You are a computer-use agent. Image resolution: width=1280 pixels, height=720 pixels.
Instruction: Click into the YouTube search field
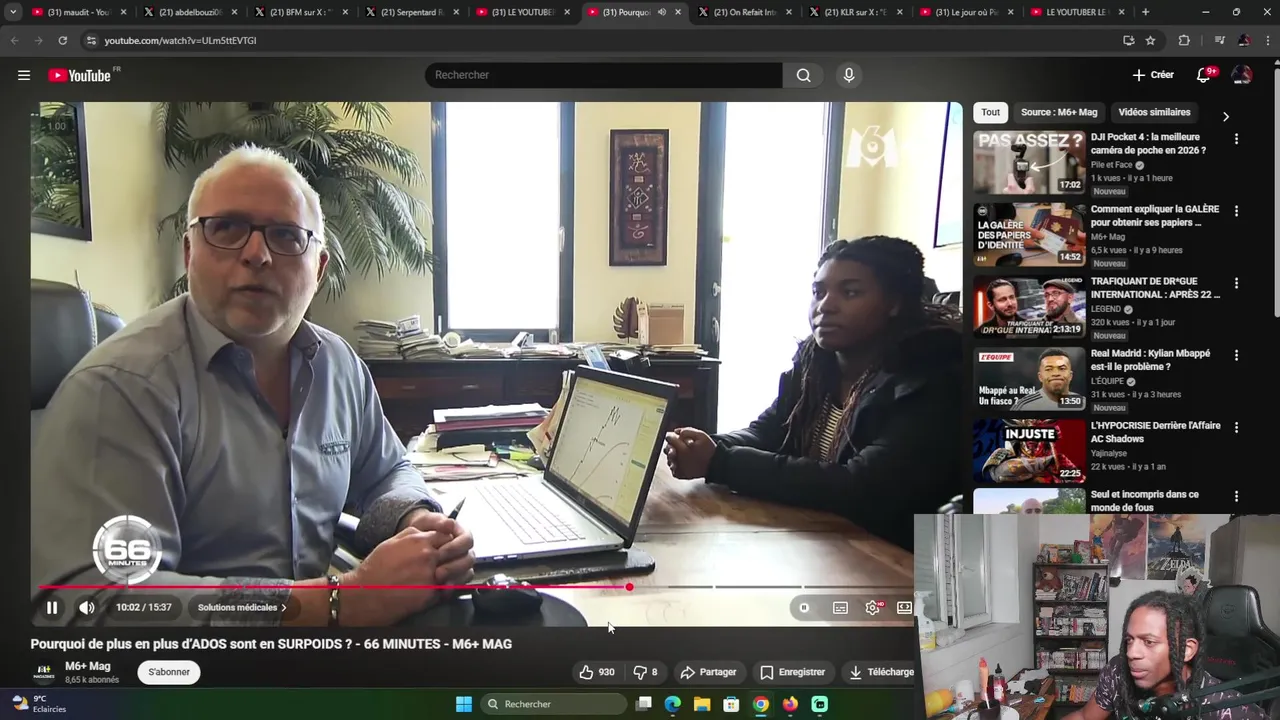tap(604, 75)
